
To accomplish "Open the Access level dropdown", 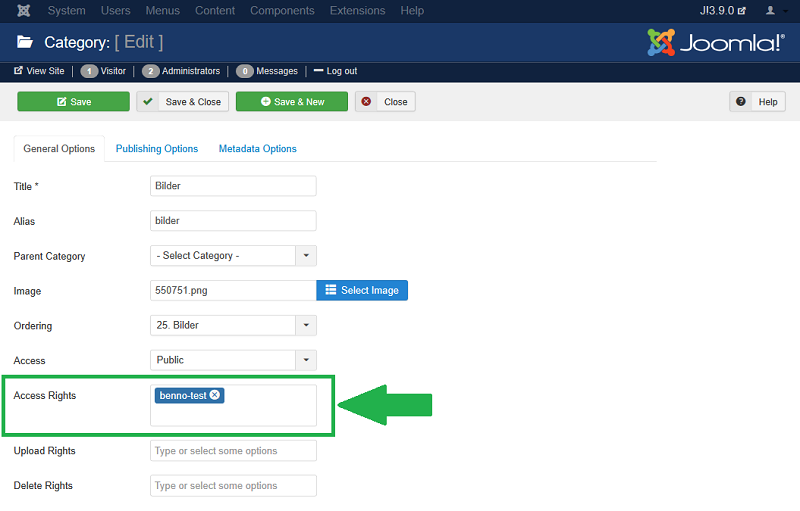I will 306,360.
